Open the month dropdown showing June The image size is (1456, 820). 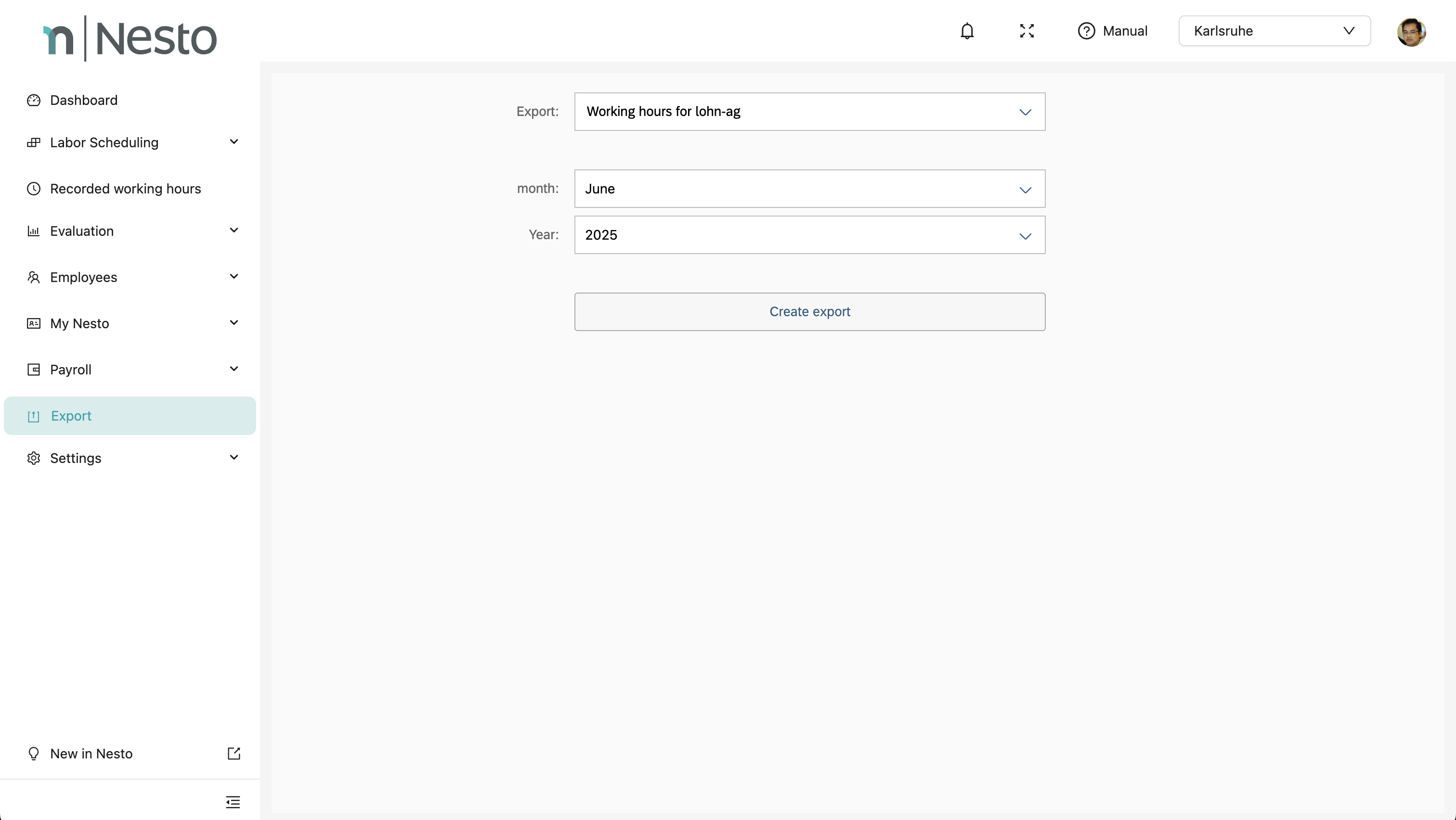pyautogui.click(x=809, y=189)
